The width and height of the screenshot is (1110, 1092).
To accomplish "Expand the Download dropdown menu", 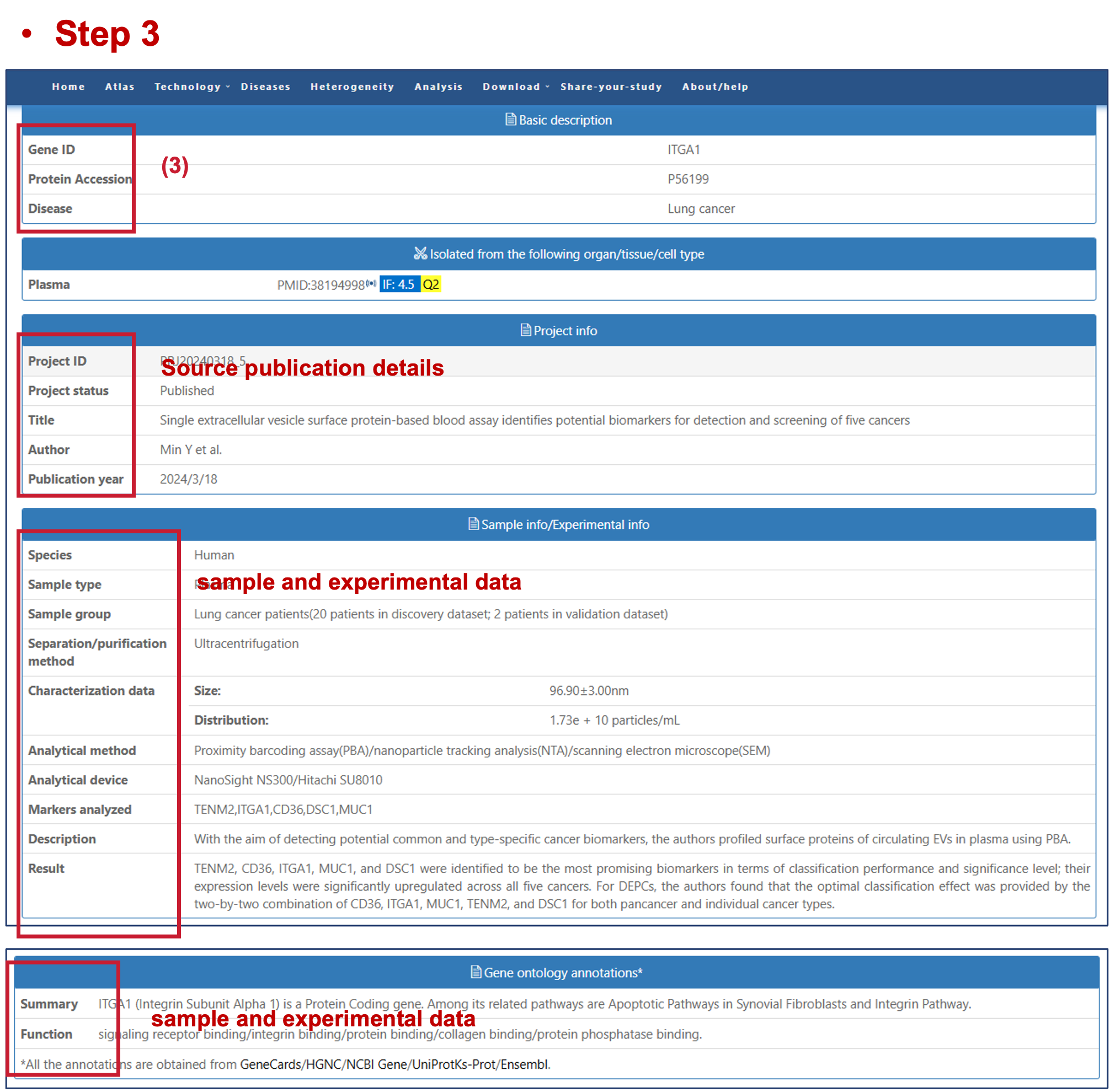I will 510,87.
